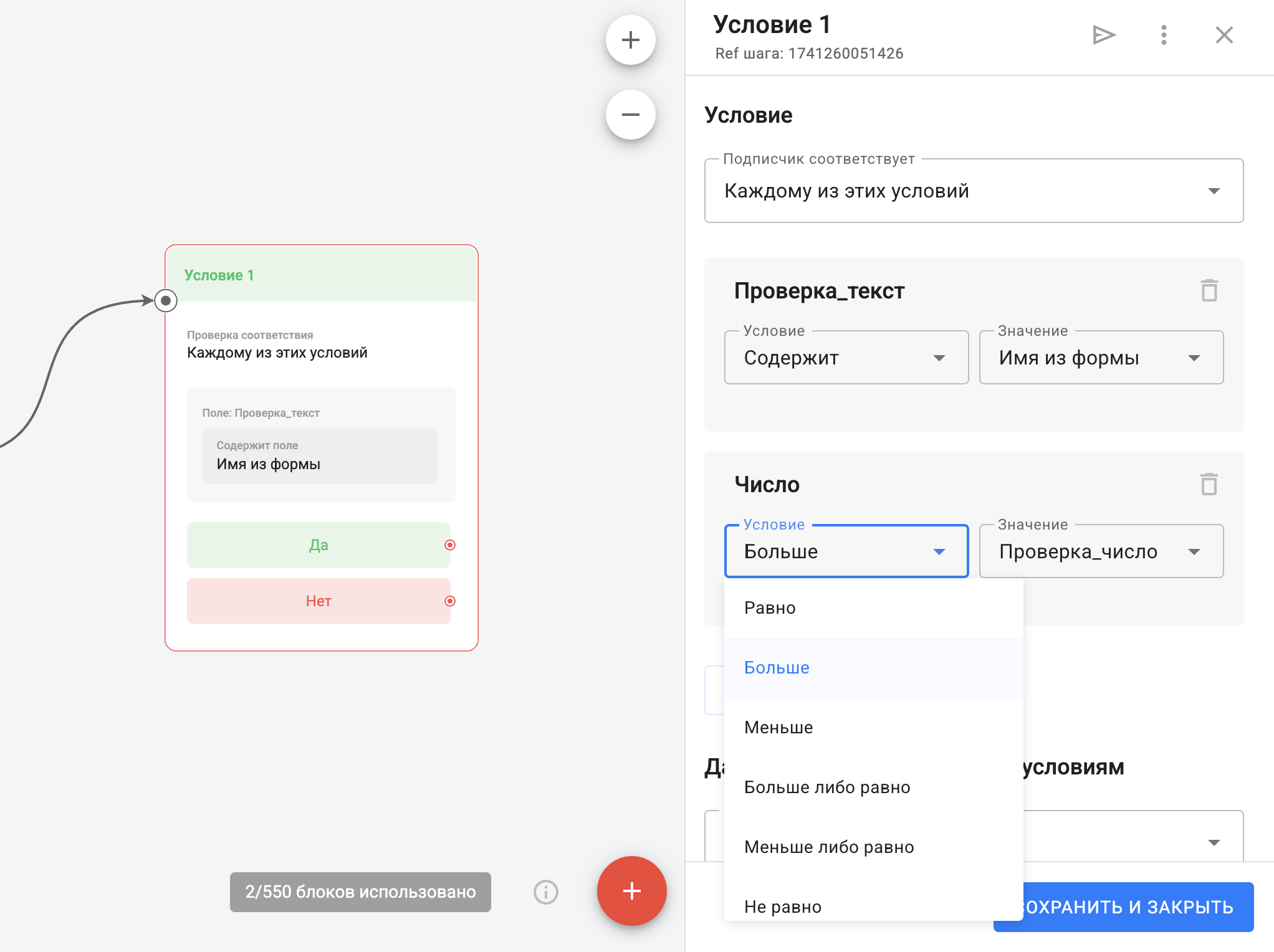
Task: Select Равно from the dropdown list
Action: pos(770,608)
